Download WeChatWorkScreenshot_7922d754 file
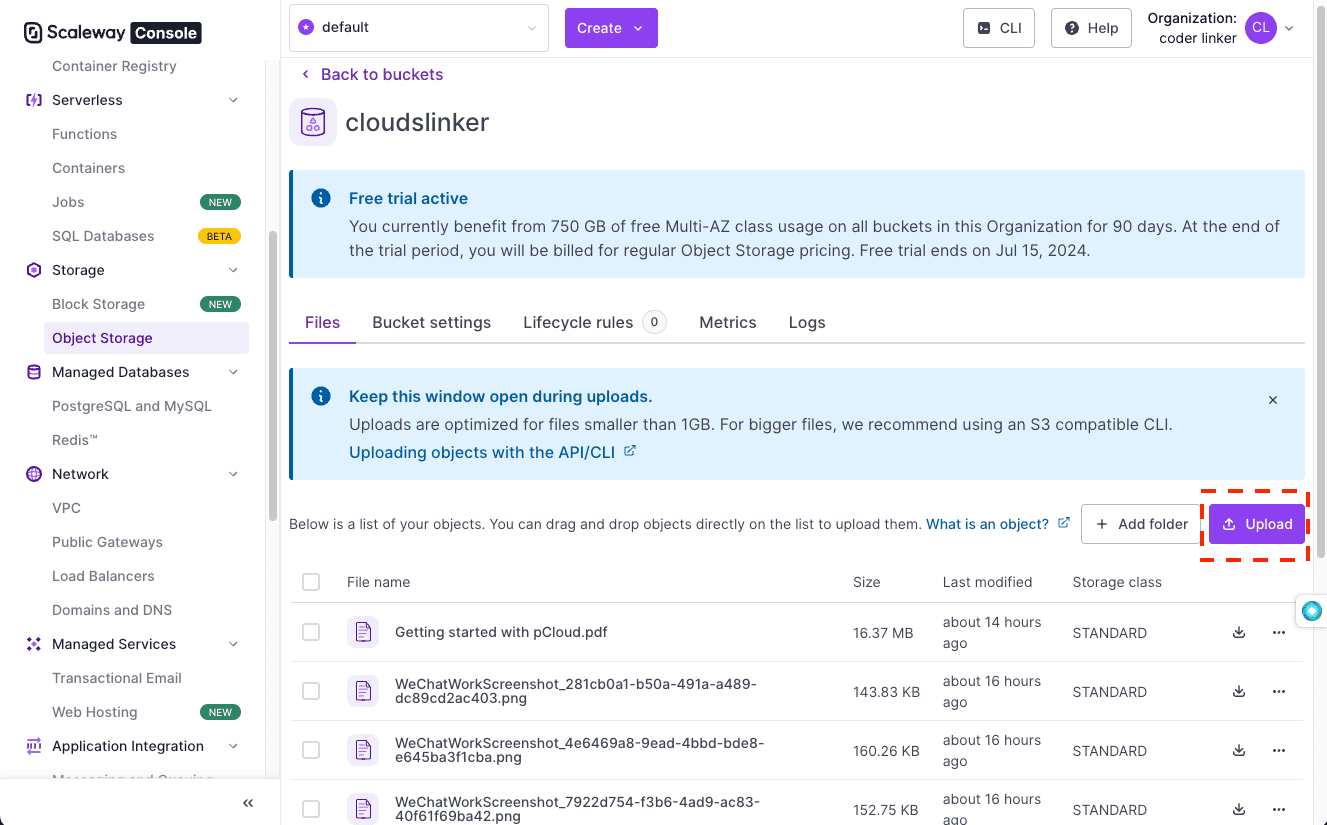This screenshot has height=825, width=1327. pos(1239,809)
